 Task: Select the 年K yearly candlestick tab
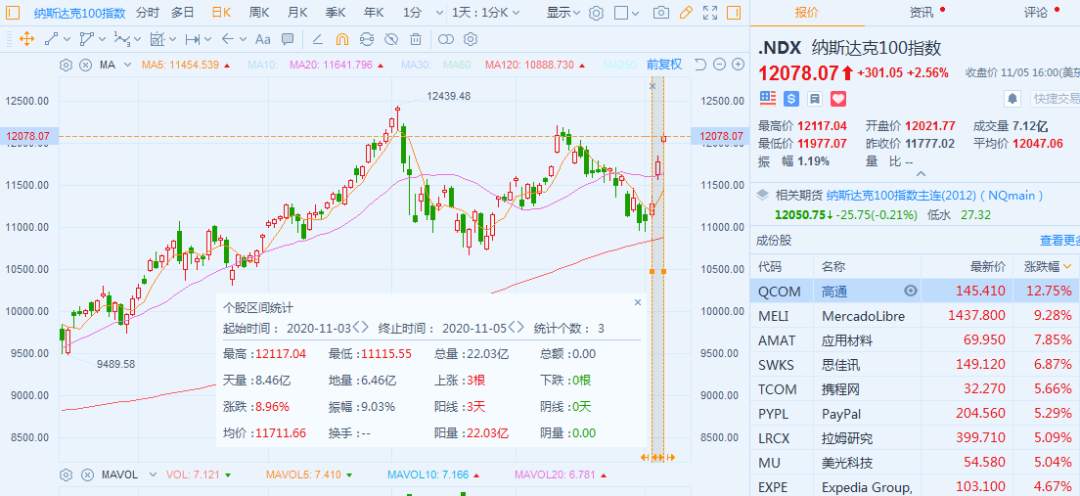click(x=374, y=12)
